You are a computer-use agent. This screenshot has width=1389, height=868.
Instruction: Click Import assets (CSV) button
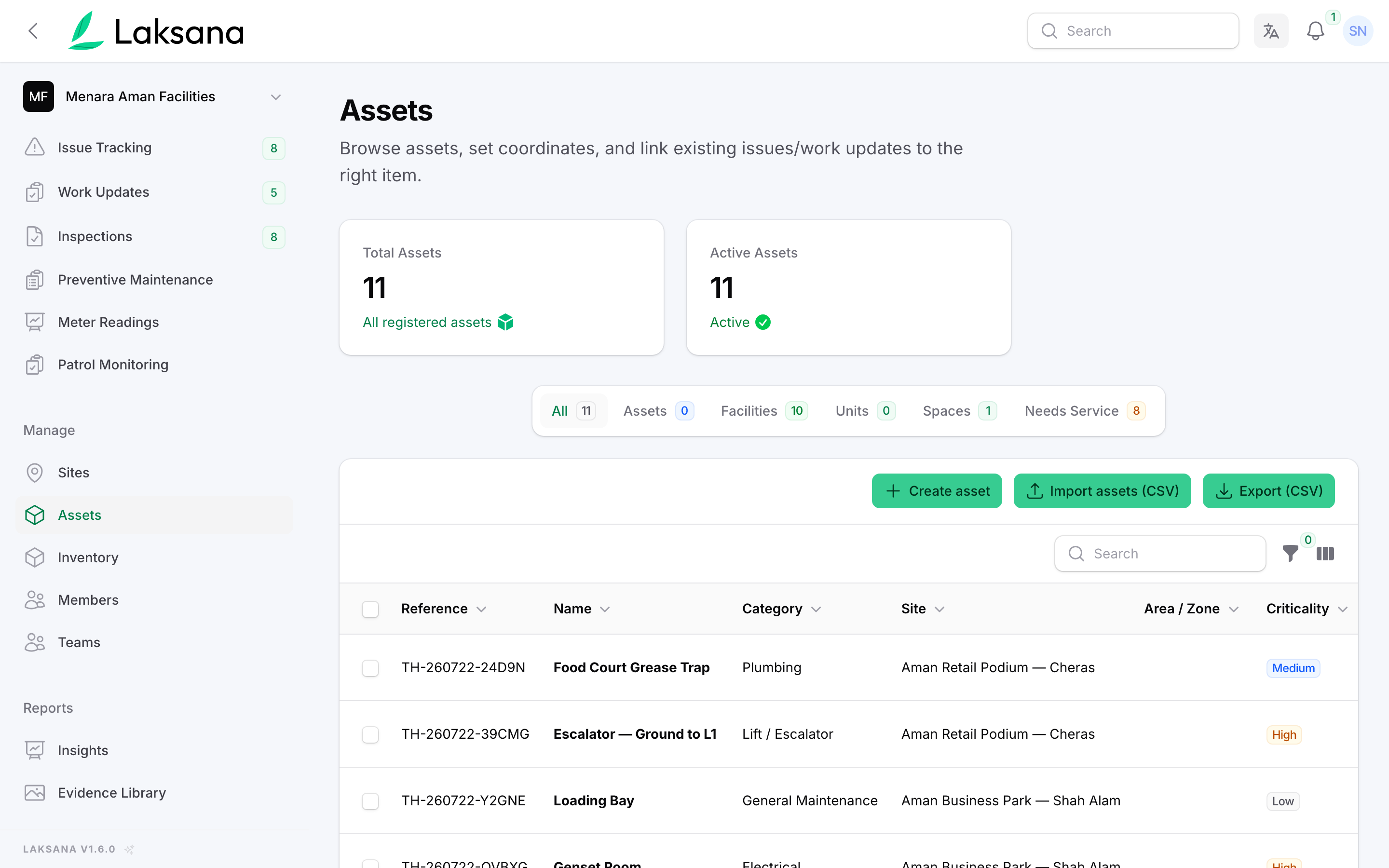point(1102,491)
